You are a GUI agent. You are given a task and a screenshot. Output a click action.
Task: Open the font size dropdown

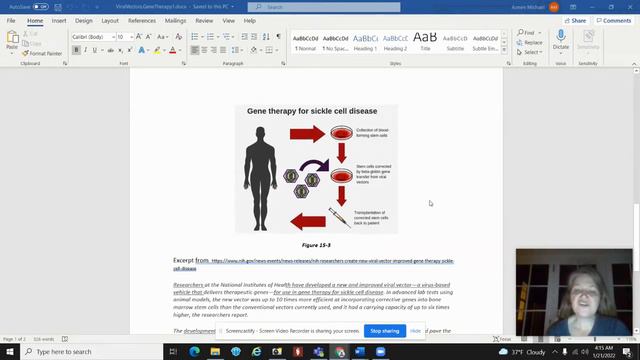(x=131, y=37)
